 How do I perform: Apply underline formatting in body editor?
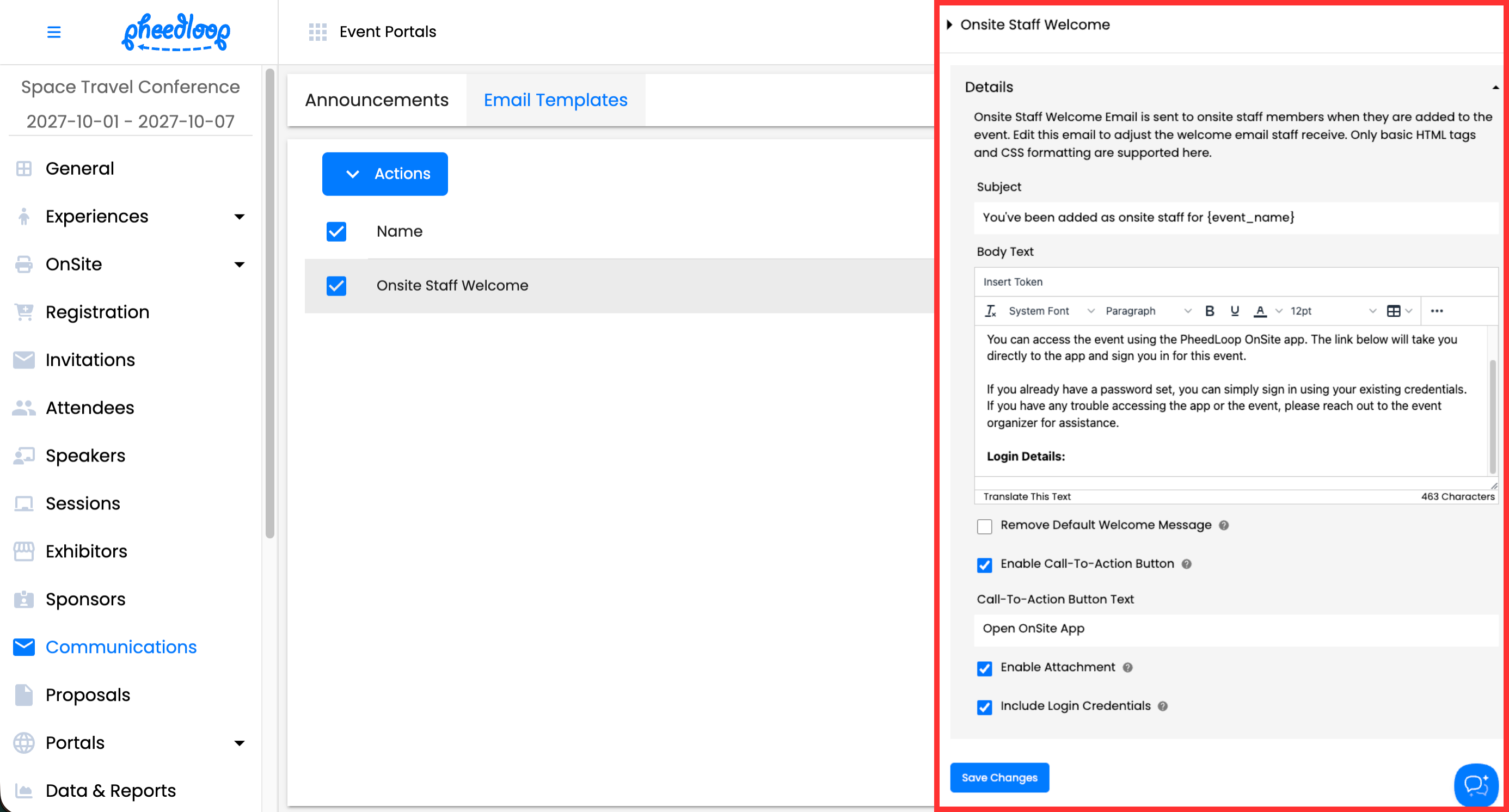(x=1235, y=311)
